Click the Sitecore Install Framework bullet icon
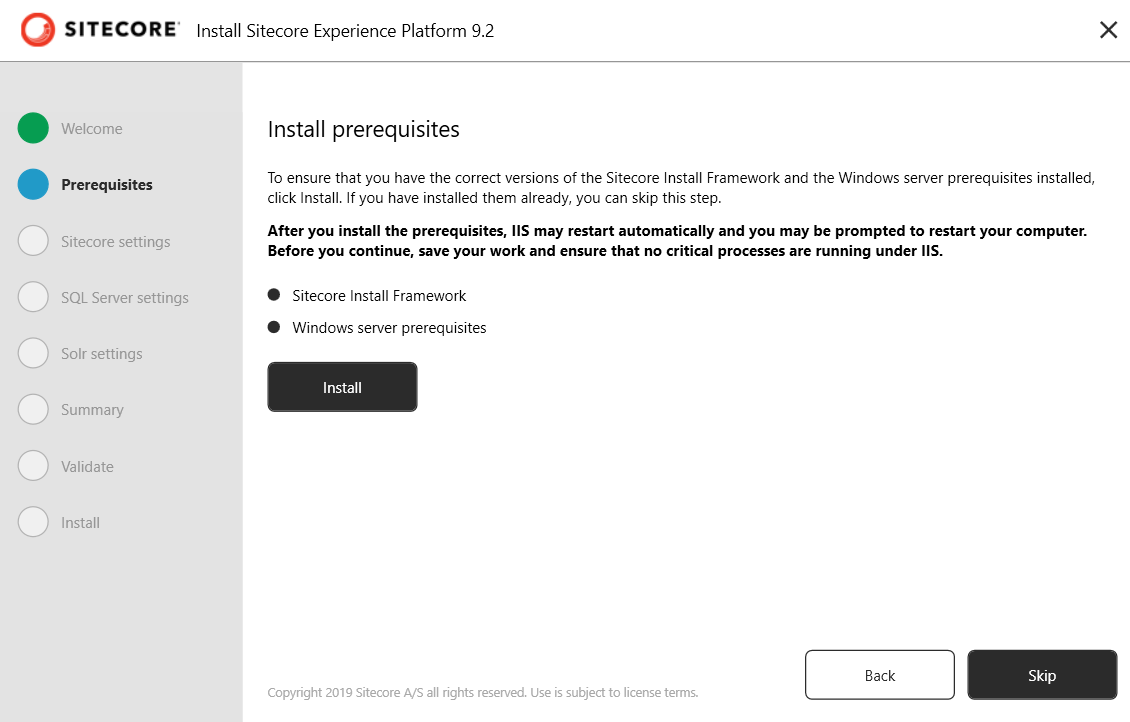Viewport: 1130px width, 722px height. [274, 295]
